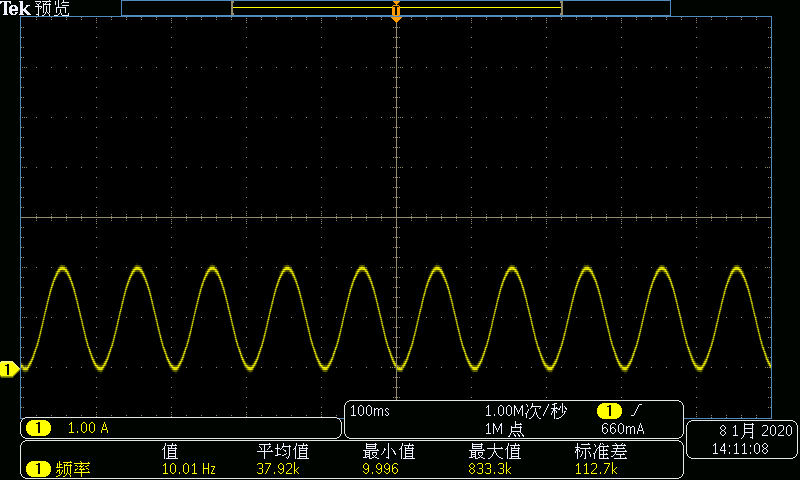Screen dimensions: 800x480
Task: Click the 值 column header
Action: coord(170,451)
